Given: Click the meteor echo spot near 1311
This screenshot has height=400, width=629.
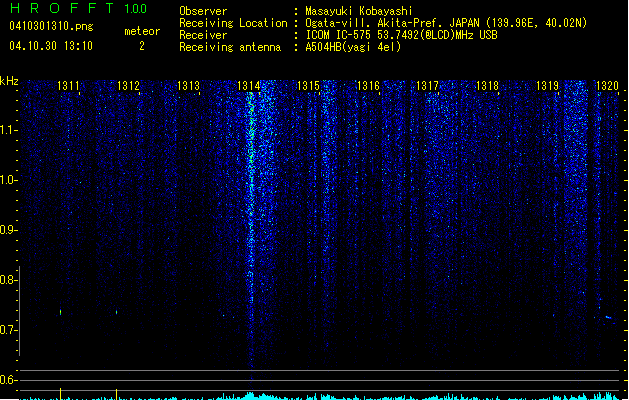Looking at the screenshot, I should tap(61, 312).
